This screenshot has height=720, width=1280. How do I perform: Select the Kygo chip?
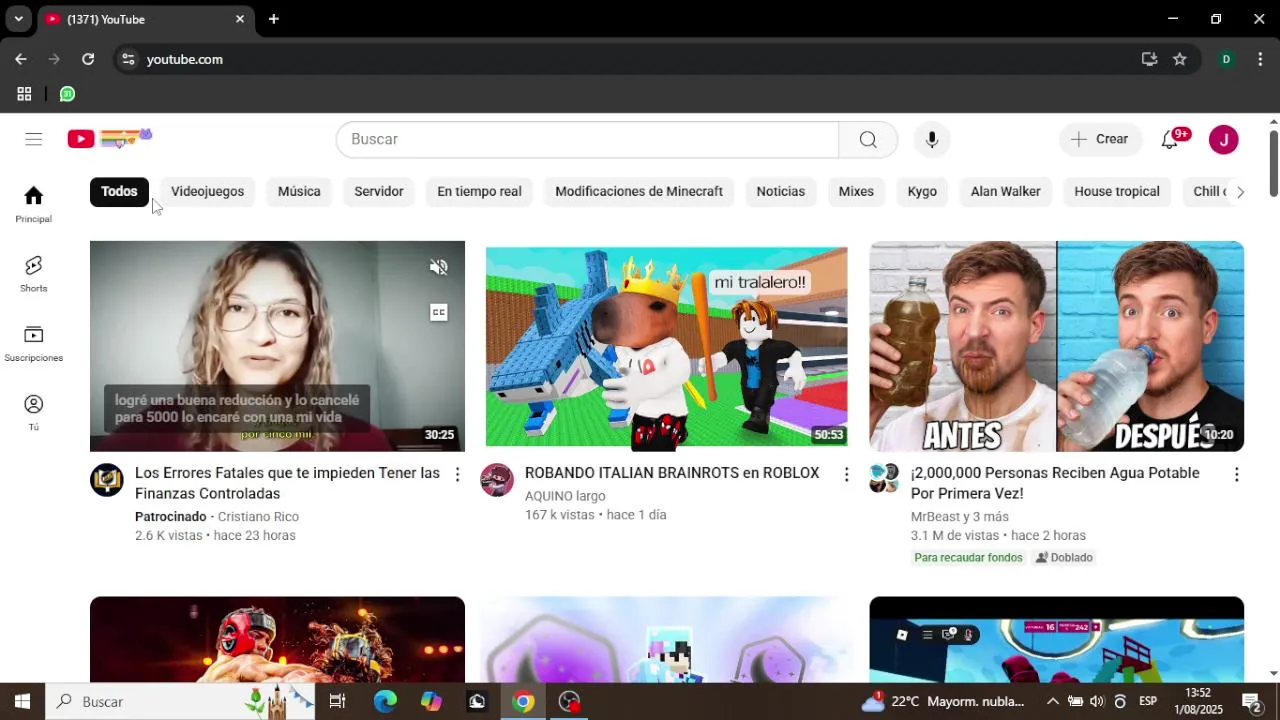point(922,192)
